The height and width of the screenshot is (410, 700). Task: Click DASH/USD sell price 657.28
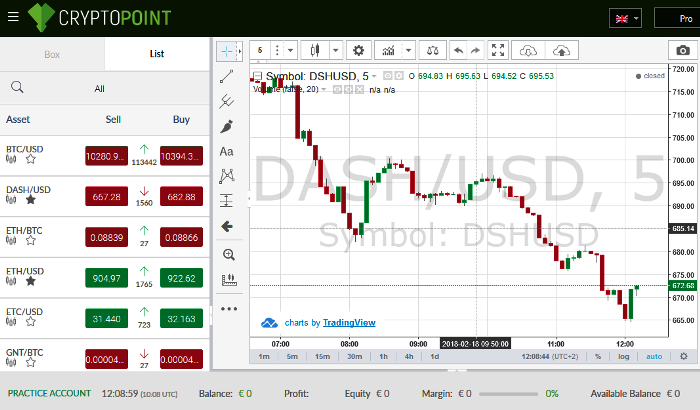tap(106, 197)
